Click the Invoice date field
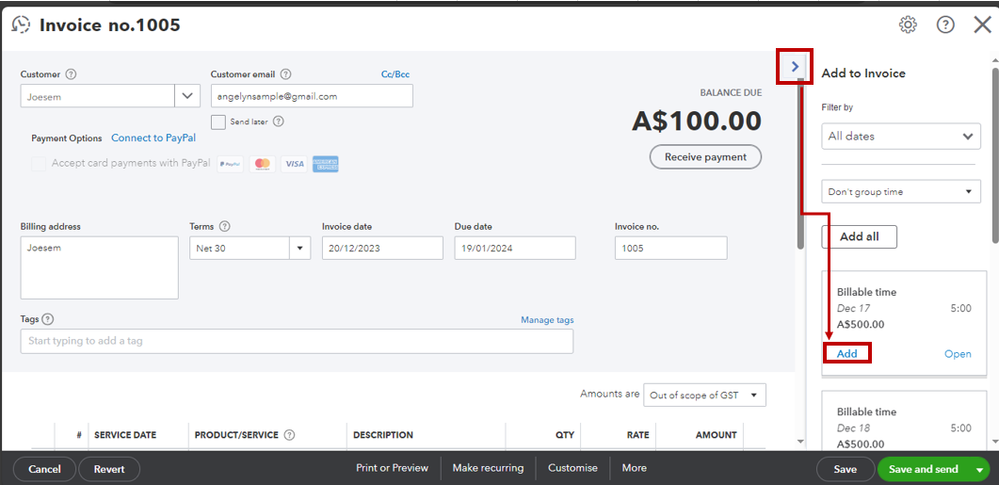 pos(382,248)
